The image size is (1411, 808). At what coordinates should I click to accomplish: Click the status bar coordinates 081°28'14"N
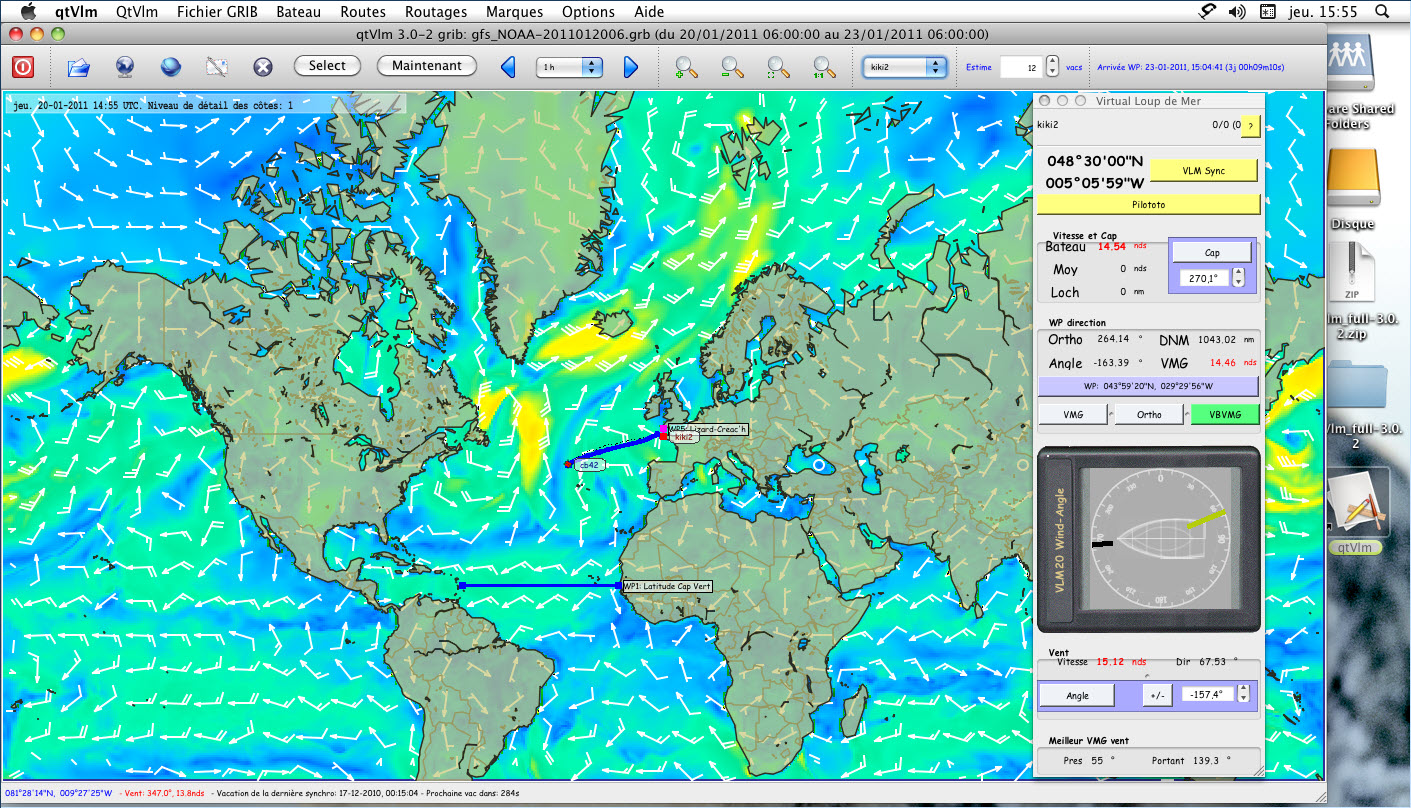tap(59, 793)
